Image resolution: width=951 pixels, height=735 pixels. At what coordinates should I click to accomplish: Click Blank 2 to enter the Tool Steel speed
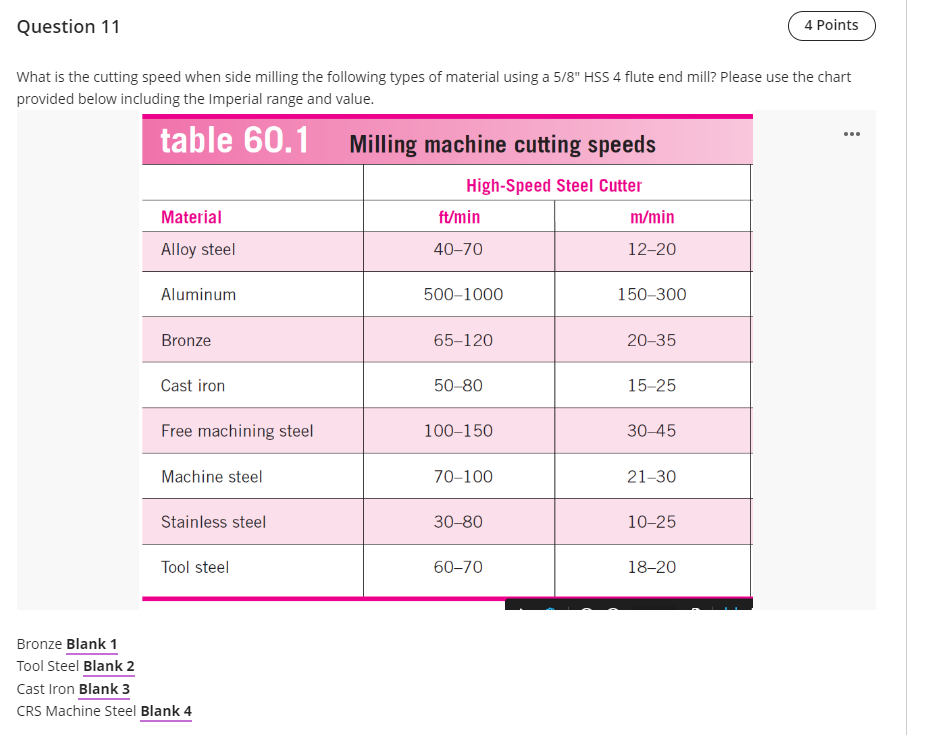(x=108, y=666)
